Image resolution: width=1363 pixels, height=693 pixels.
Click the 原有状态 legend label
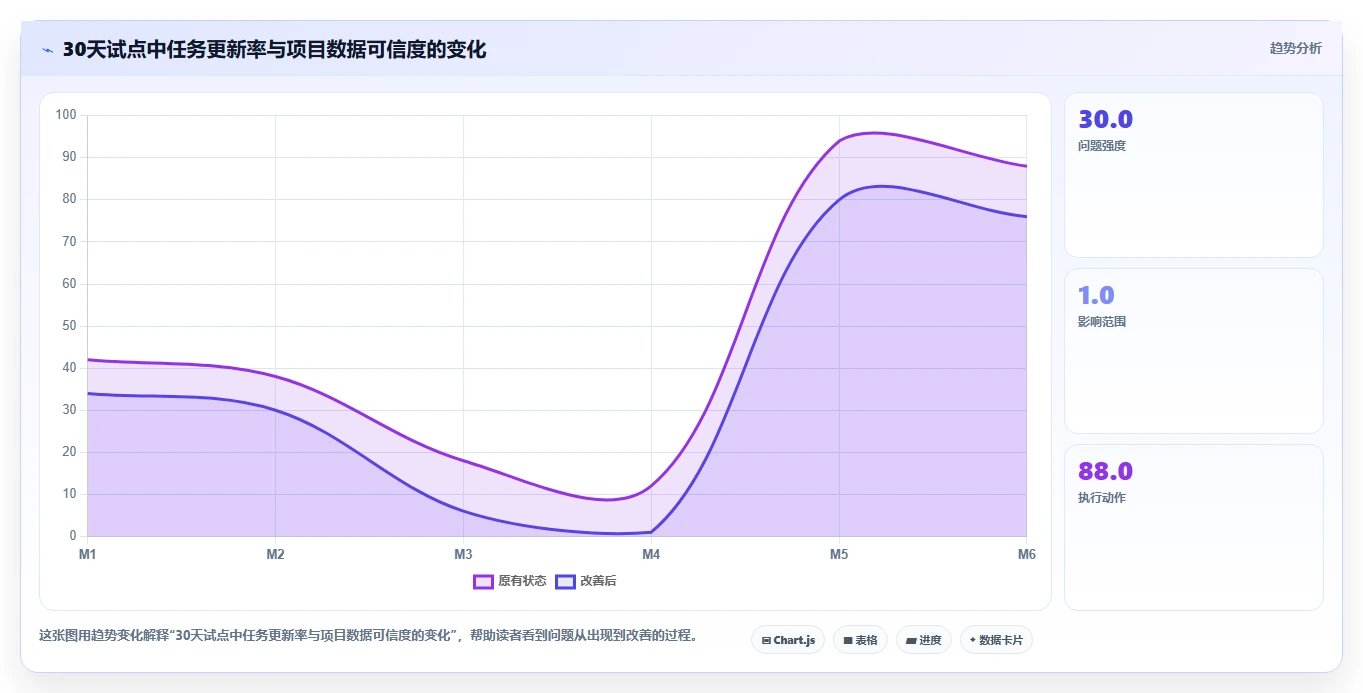click(522, 581)
